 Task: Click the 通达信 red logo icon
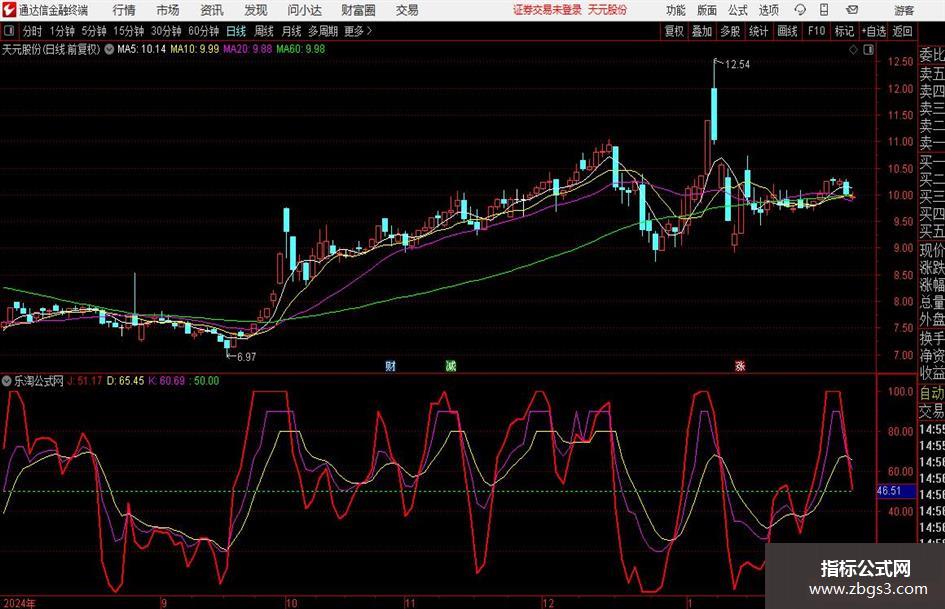9,10
